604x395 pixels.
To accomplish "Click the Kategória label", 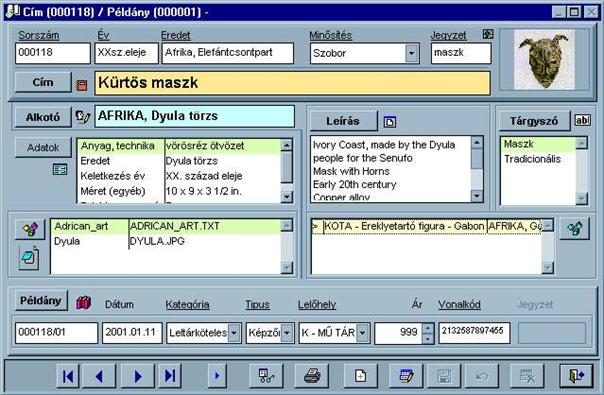I will pos(188,305).
